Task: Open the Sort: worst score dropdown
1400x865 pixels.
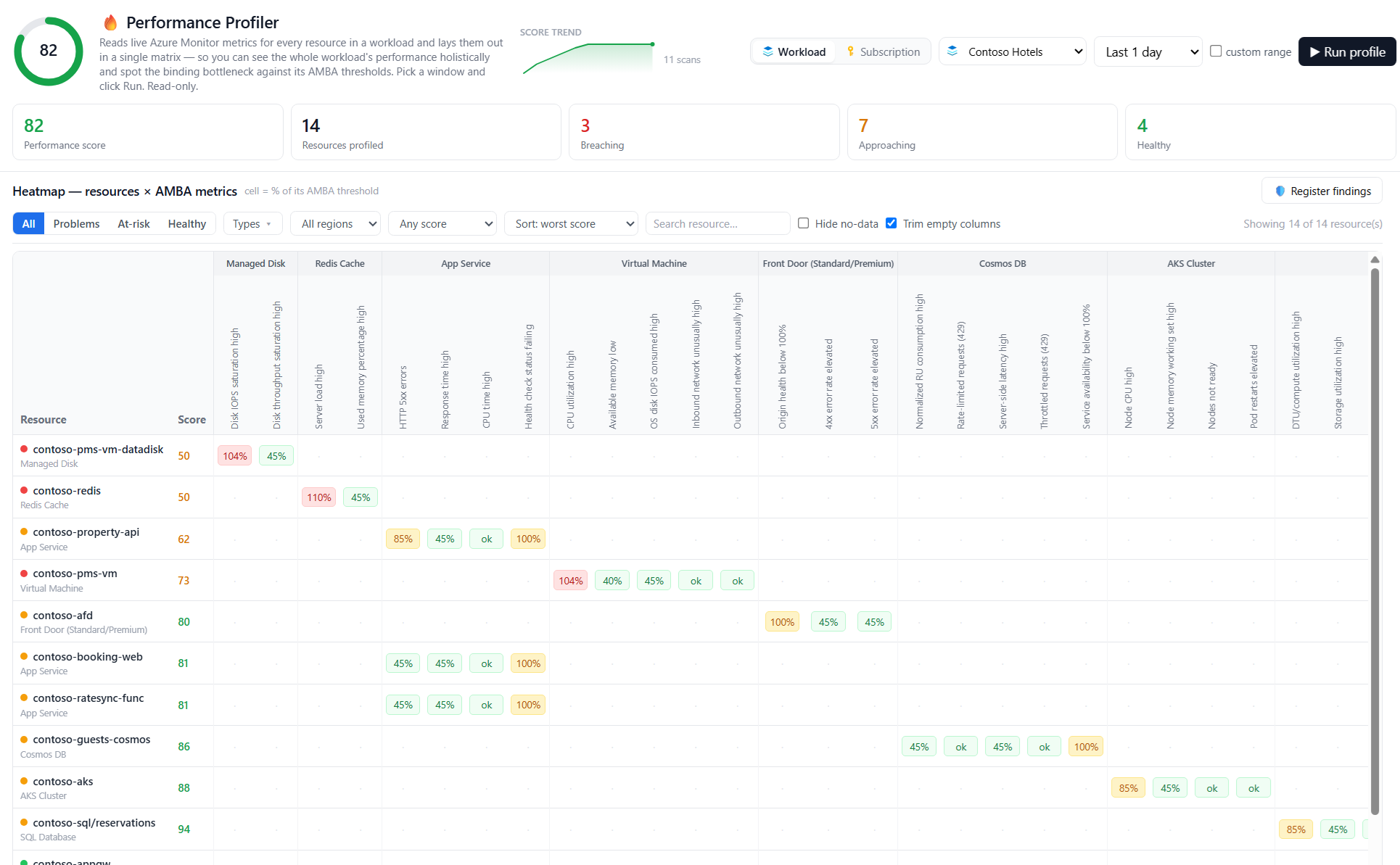Action: point(572,223)
